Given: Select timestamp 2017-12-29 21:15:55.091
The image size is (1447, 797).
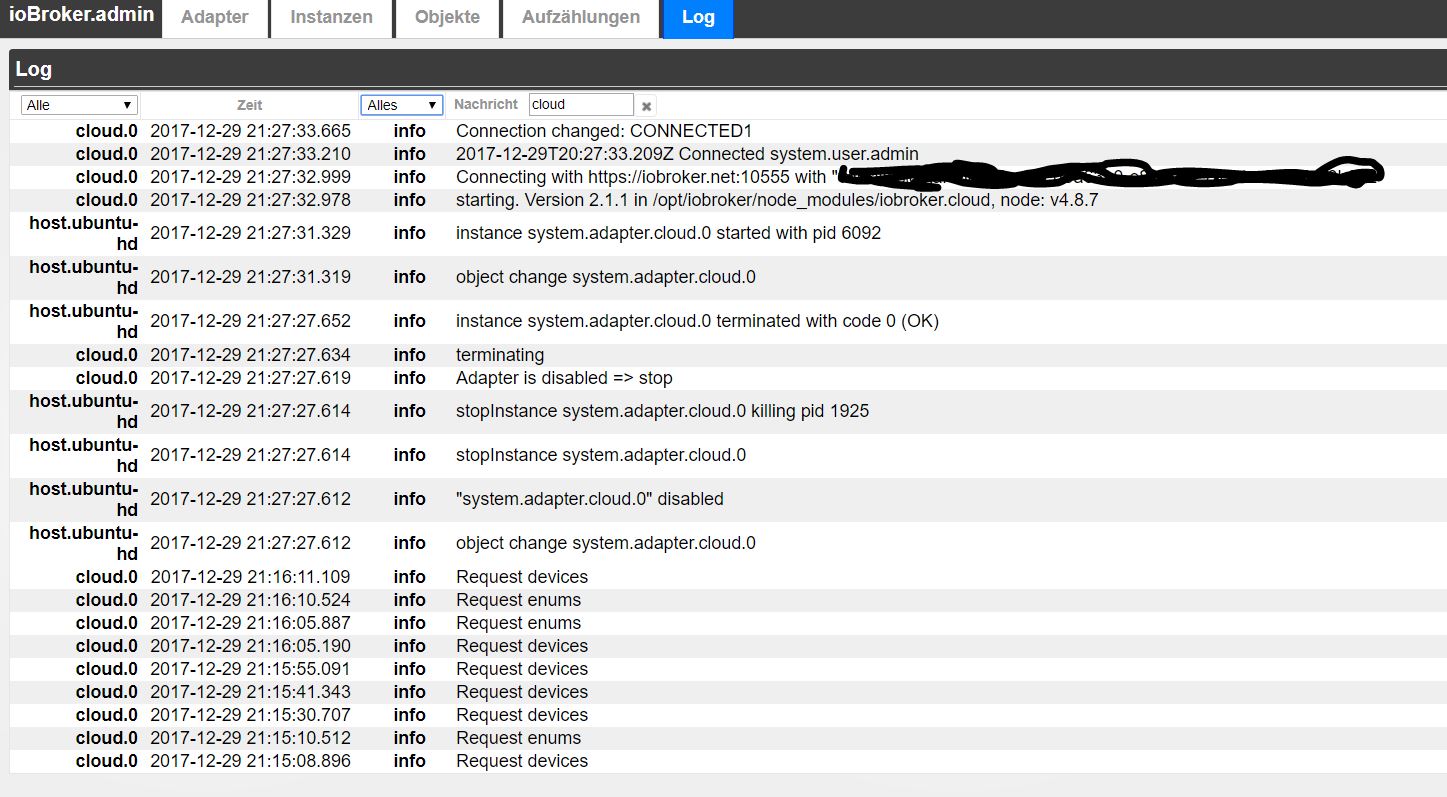Looking at the screenshot, I should tap(250, 669).
